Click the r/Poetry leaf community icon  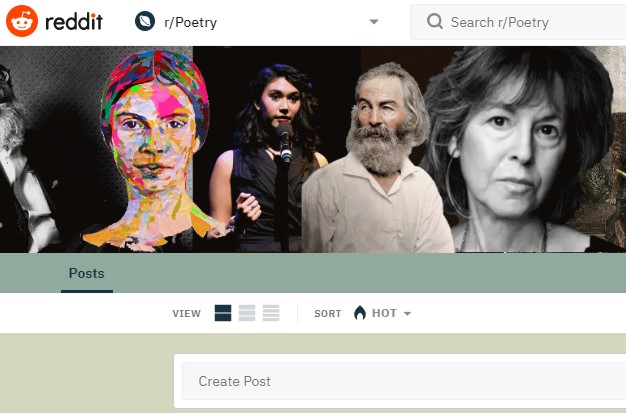145,21
